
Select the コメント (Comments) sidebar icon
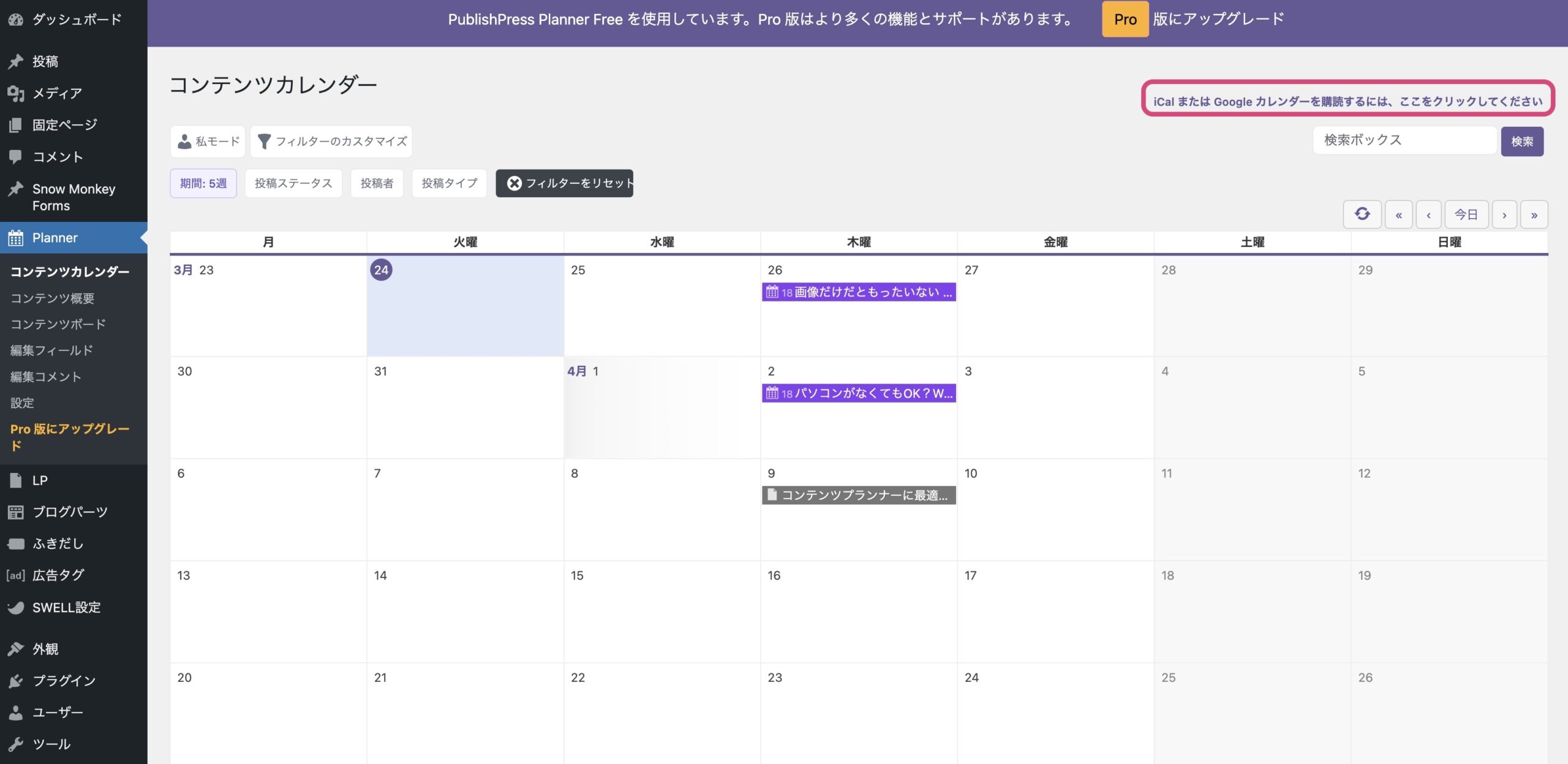(x=15, y=157)
